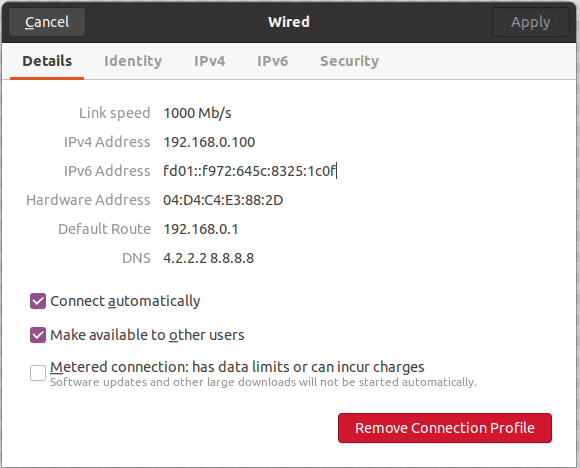The image size is (580, 468).
Task: Click the Wired dialog title
Action: pyautogui.click(x=289, y=22)
